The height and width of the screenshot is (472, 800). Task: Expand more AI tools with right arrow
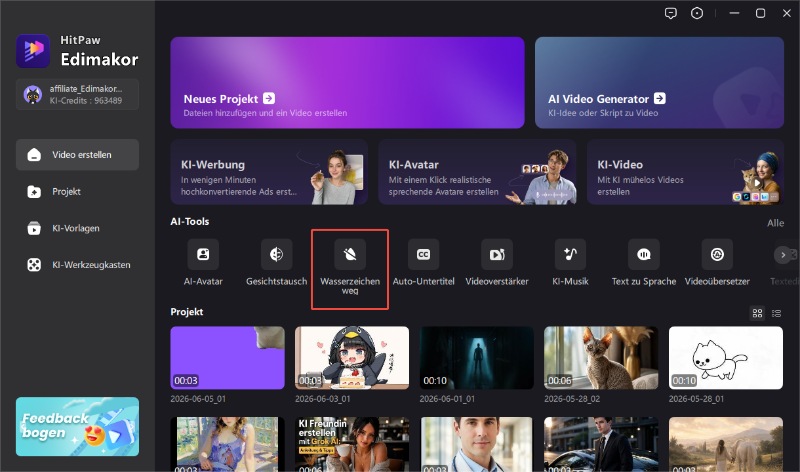click(x=783, y=255)
